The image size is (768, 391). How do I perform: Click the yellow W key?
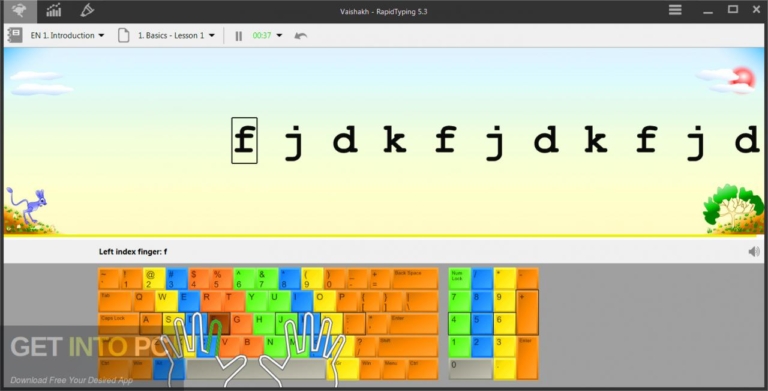166,301
